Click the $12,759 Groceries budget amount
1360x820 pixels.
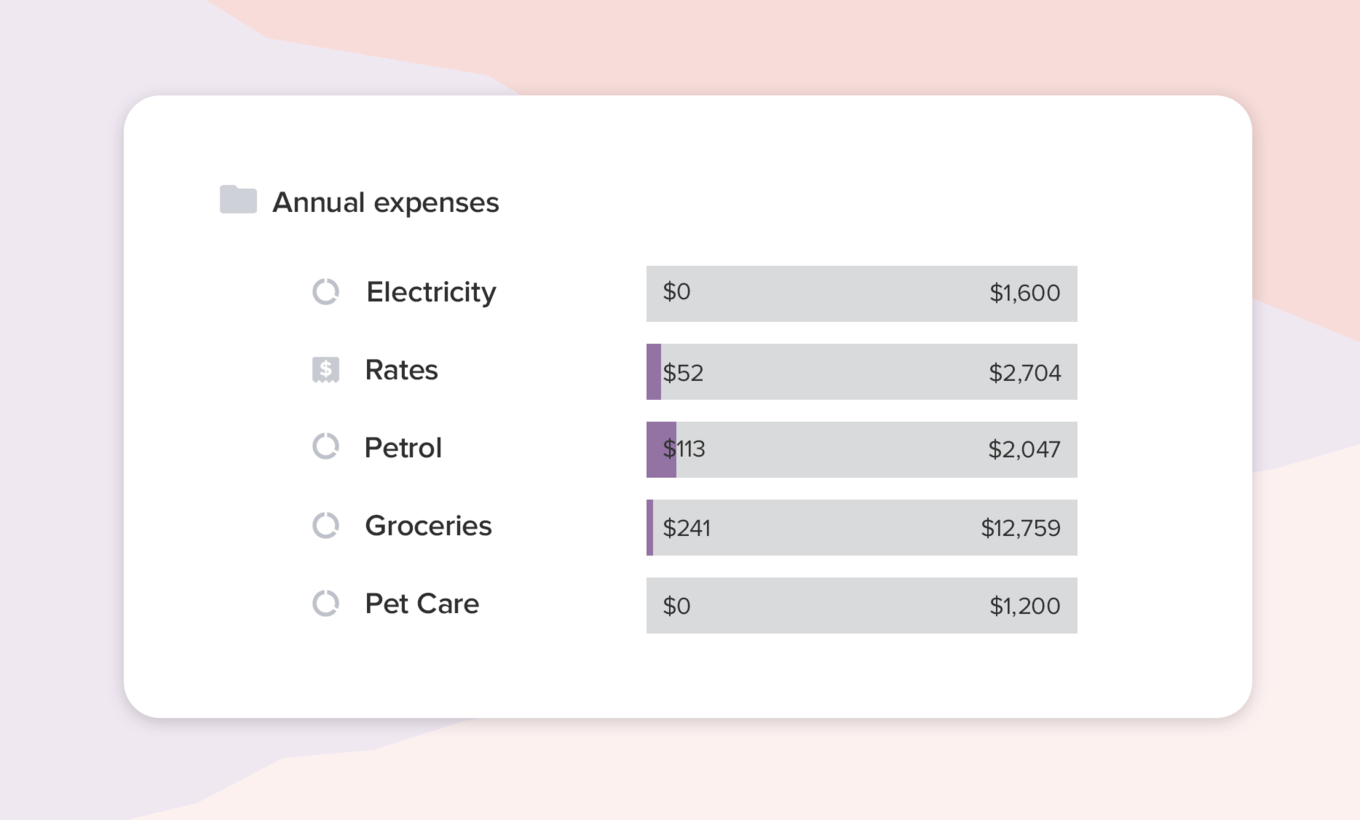(x=1022, y=527)
